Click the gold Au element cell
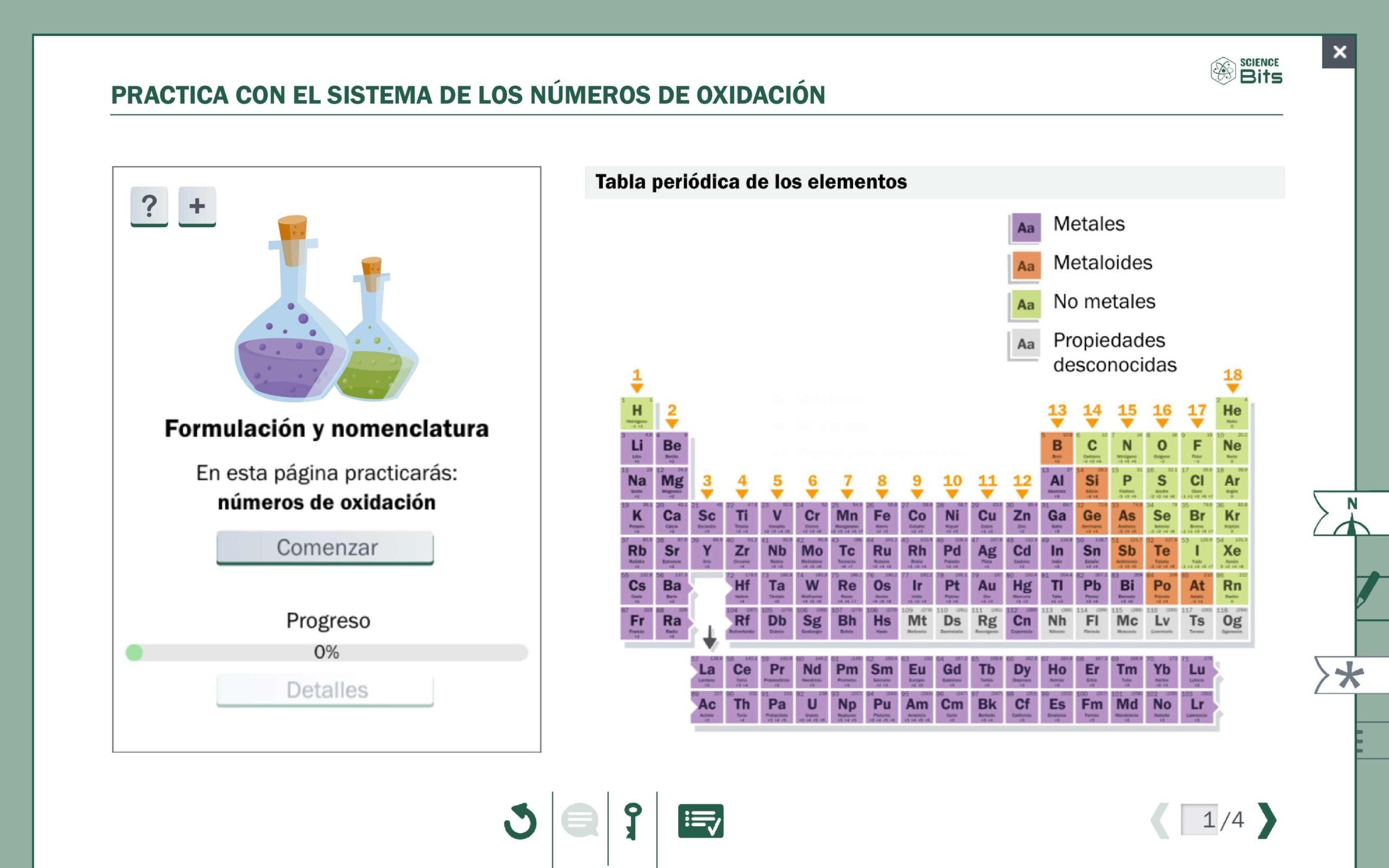The width and height of the screenshot is (1389, 868). click(986, 588)
